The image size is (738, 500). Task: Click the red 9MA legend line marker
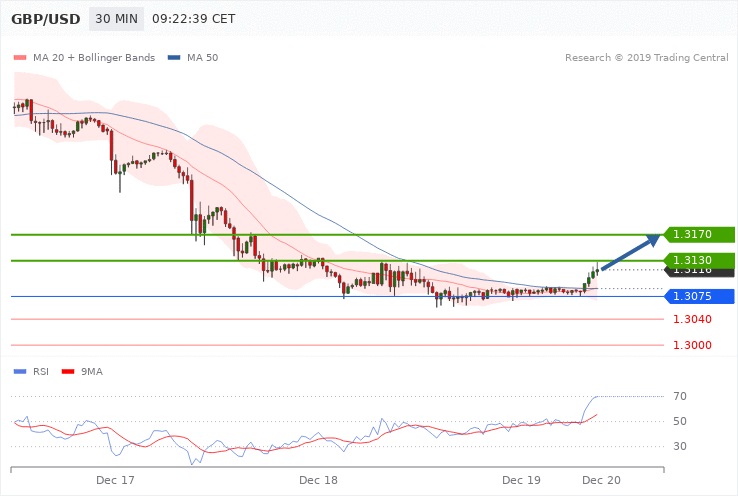pyautogui.click(x=68, y=372)
